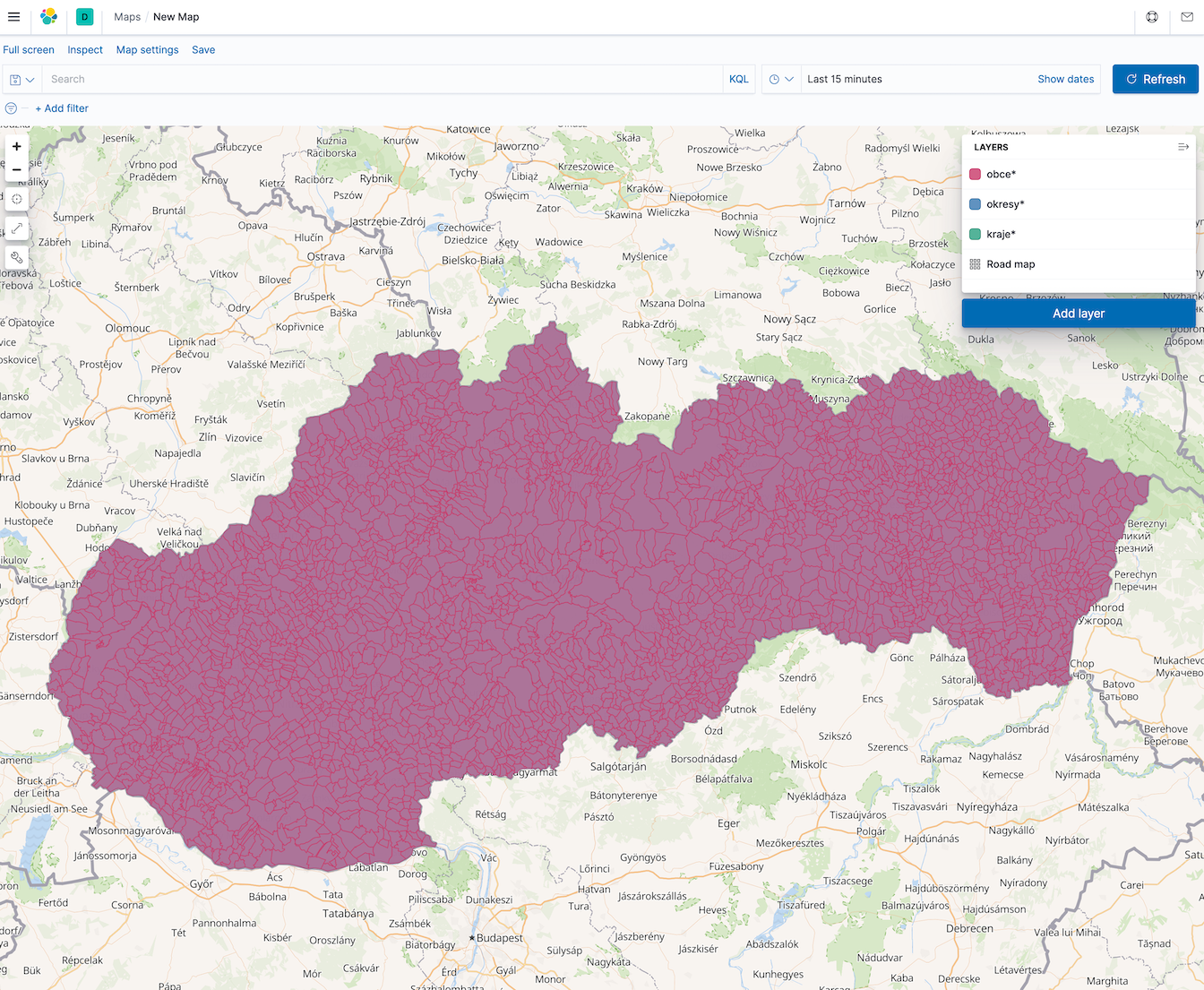Click the Nyíregyháza label on the map
The height and width of the screenshot is (990, 1204).
(x=987, y=806)
